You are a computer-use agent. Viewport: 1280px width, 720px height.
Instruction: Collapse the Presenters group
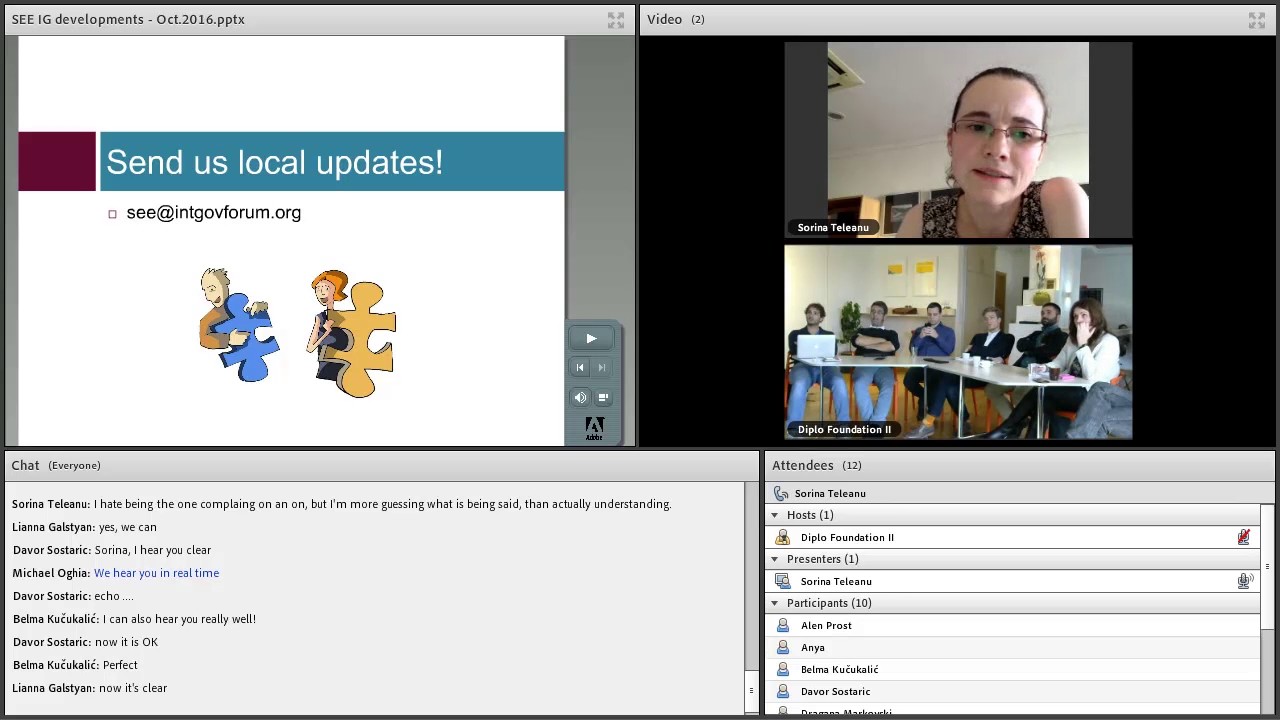coord(774,559)
